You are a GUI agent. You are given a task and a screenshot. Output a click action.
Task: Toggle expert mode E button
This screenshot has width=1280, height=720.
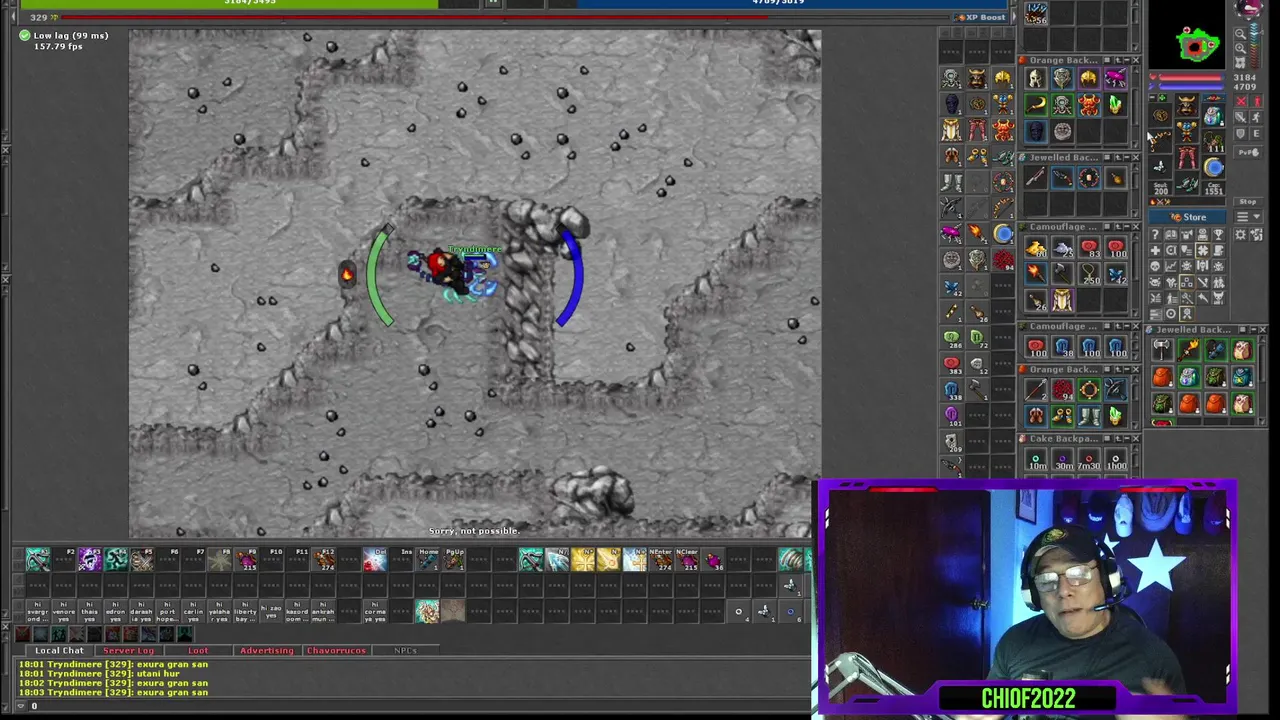click(1257, 134)
